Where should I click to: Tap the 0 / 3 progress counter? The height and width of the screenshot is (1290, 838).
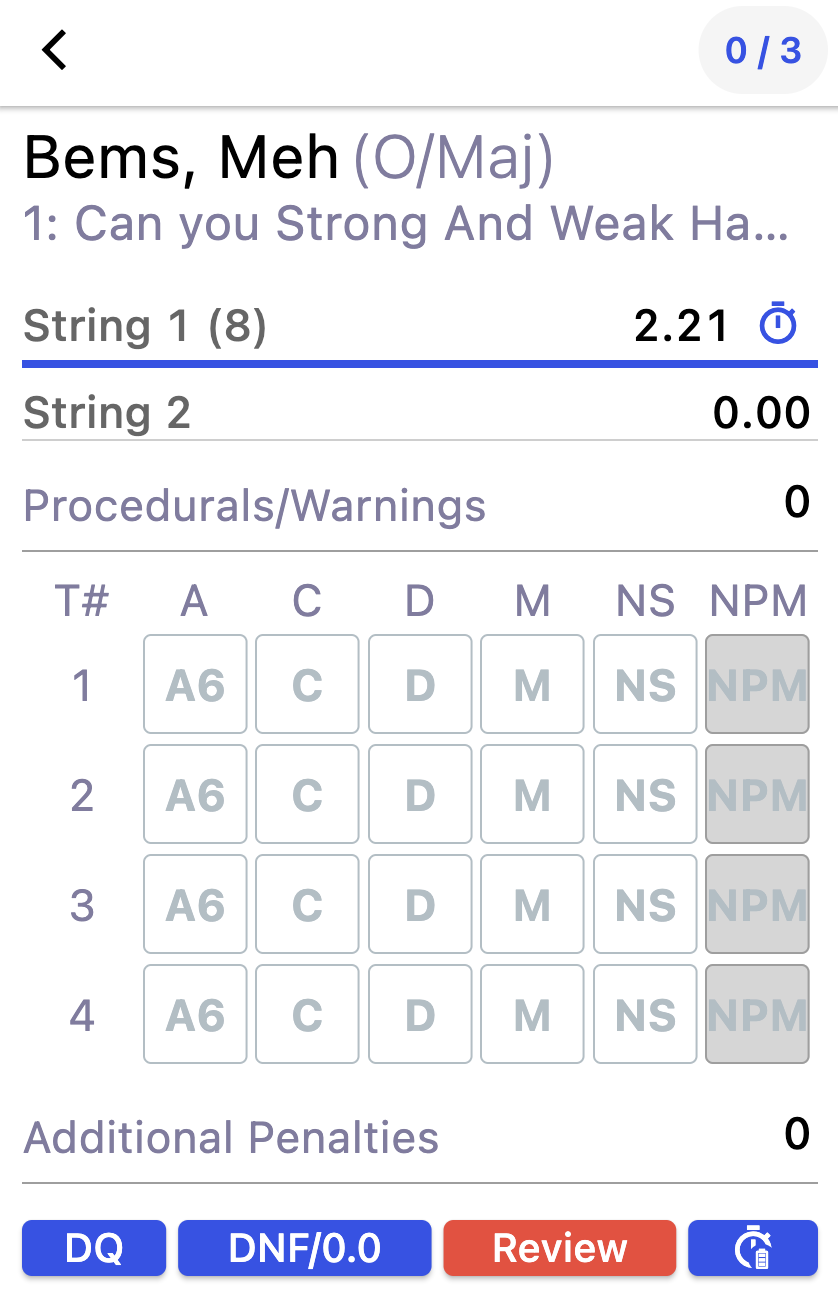point(763,50)
